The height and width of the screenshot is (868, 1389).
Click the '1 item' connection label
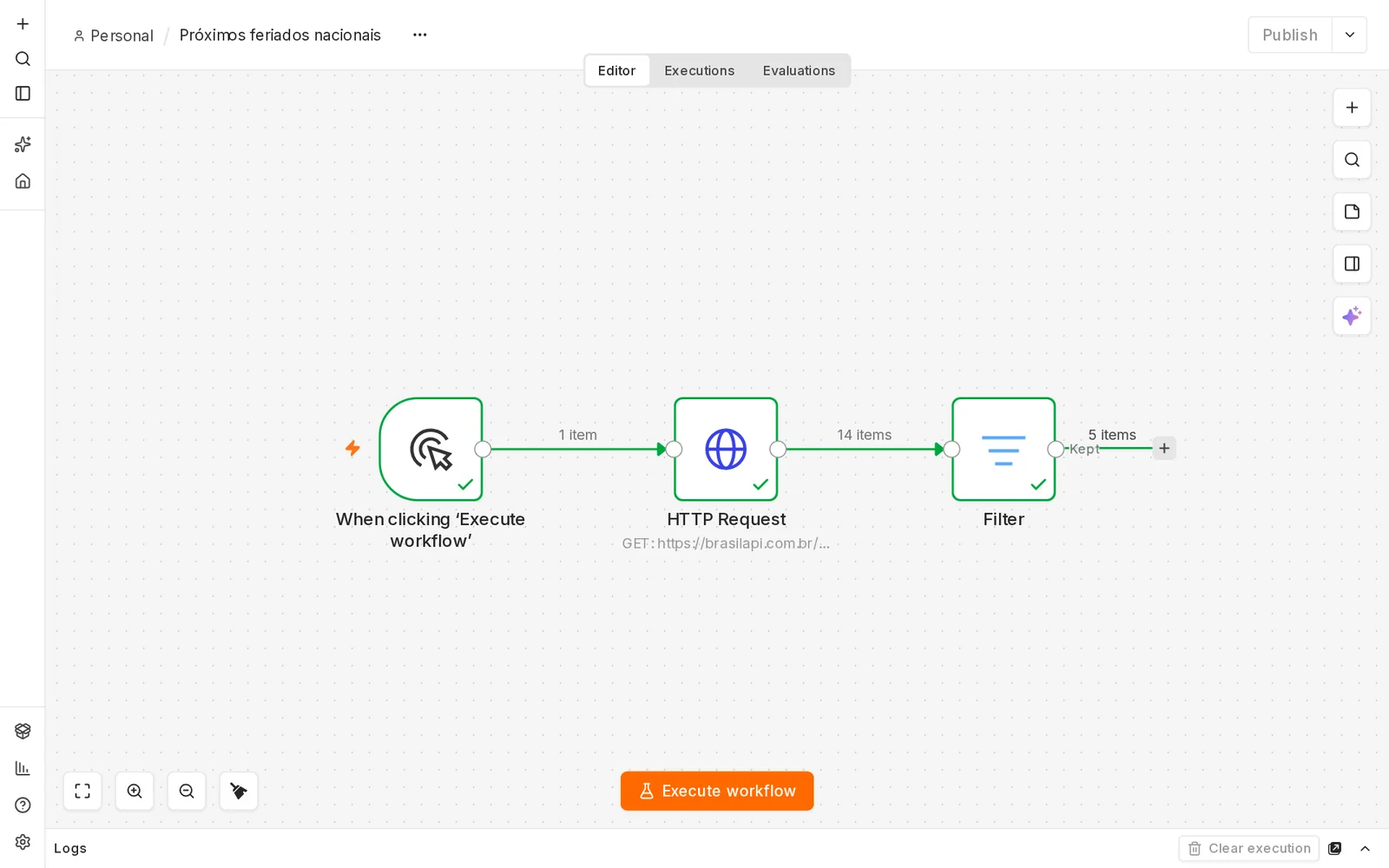[x=577, y=435]
